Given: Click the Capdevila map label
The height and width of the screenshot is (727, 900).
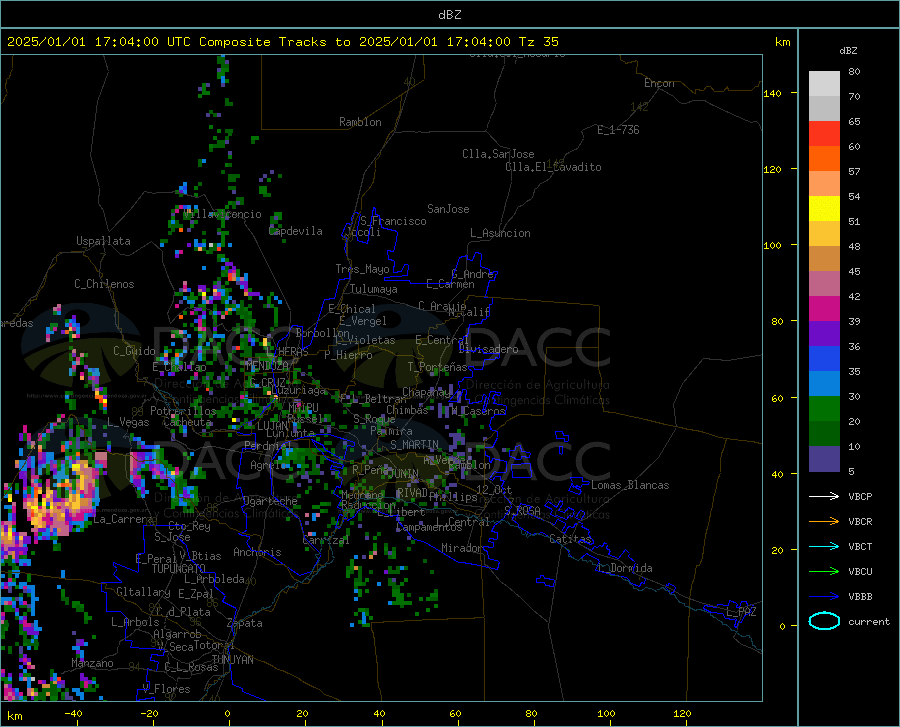Looking at the screenshot, I should [x=296, y=231].
